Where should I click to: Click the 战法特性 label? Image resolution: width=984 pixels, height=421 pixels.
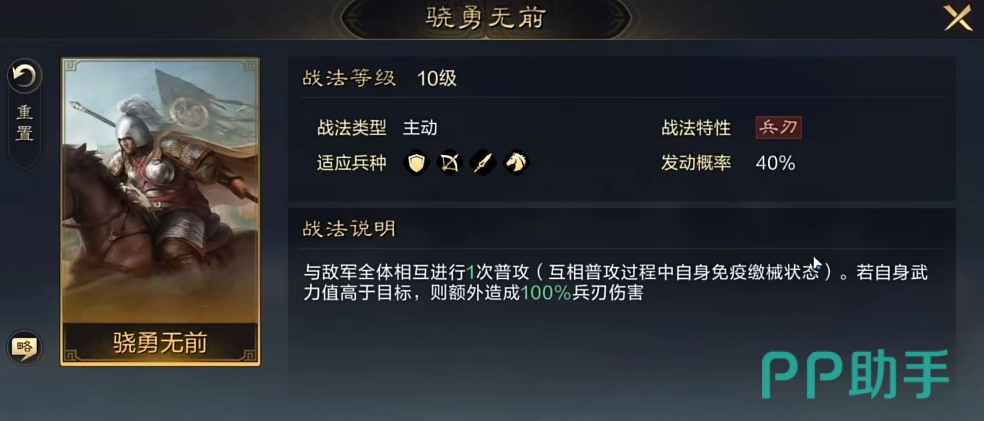coord(695,128)
